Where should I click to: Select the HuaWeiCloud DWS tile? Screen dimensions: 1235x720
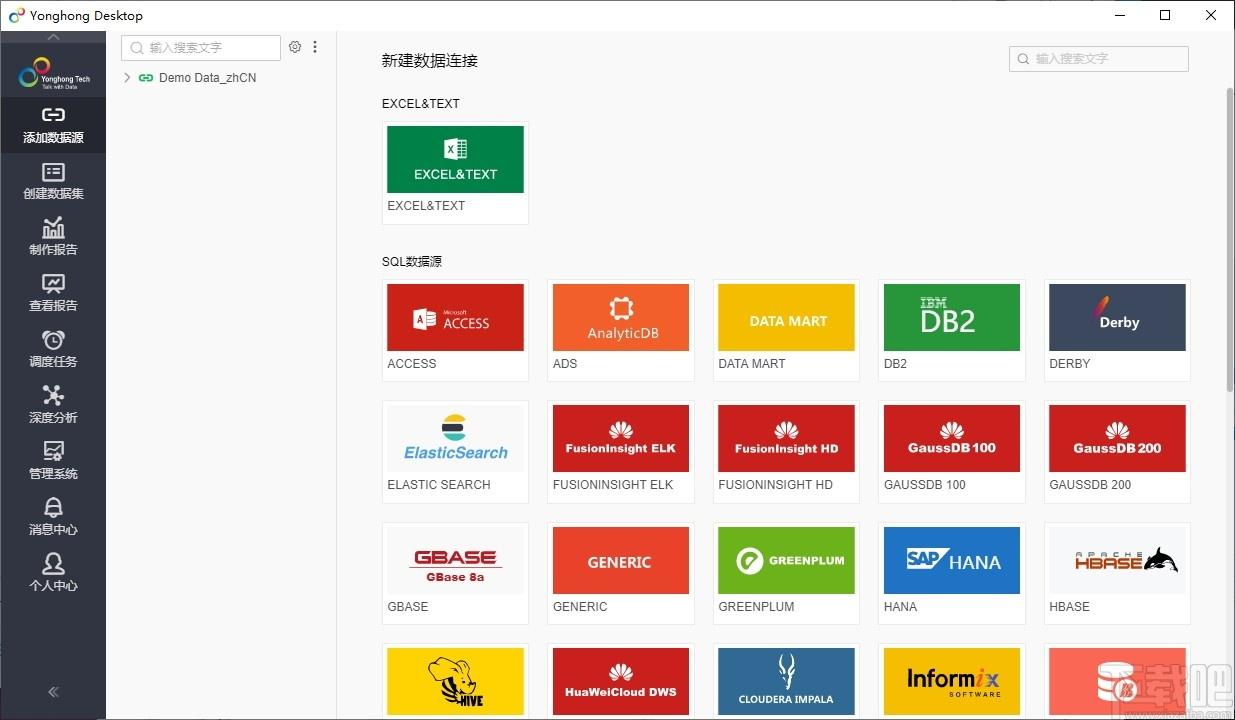pyautogui.click(x=621, y=682)
